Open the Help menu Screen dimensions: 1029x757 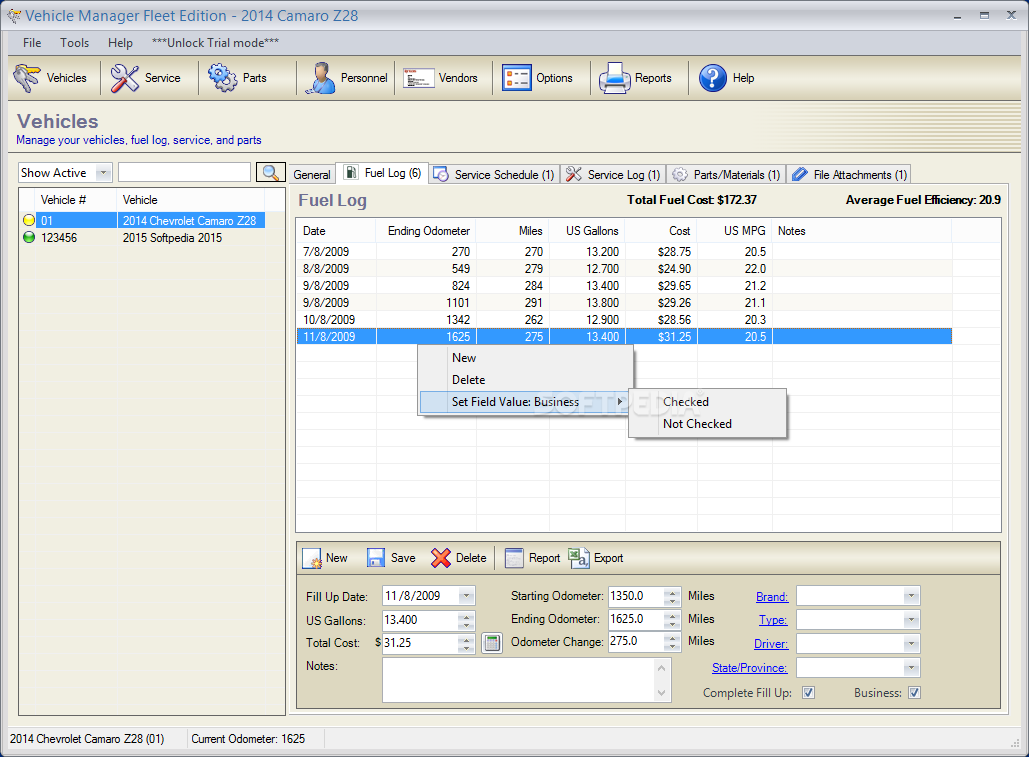coord(120,43)
